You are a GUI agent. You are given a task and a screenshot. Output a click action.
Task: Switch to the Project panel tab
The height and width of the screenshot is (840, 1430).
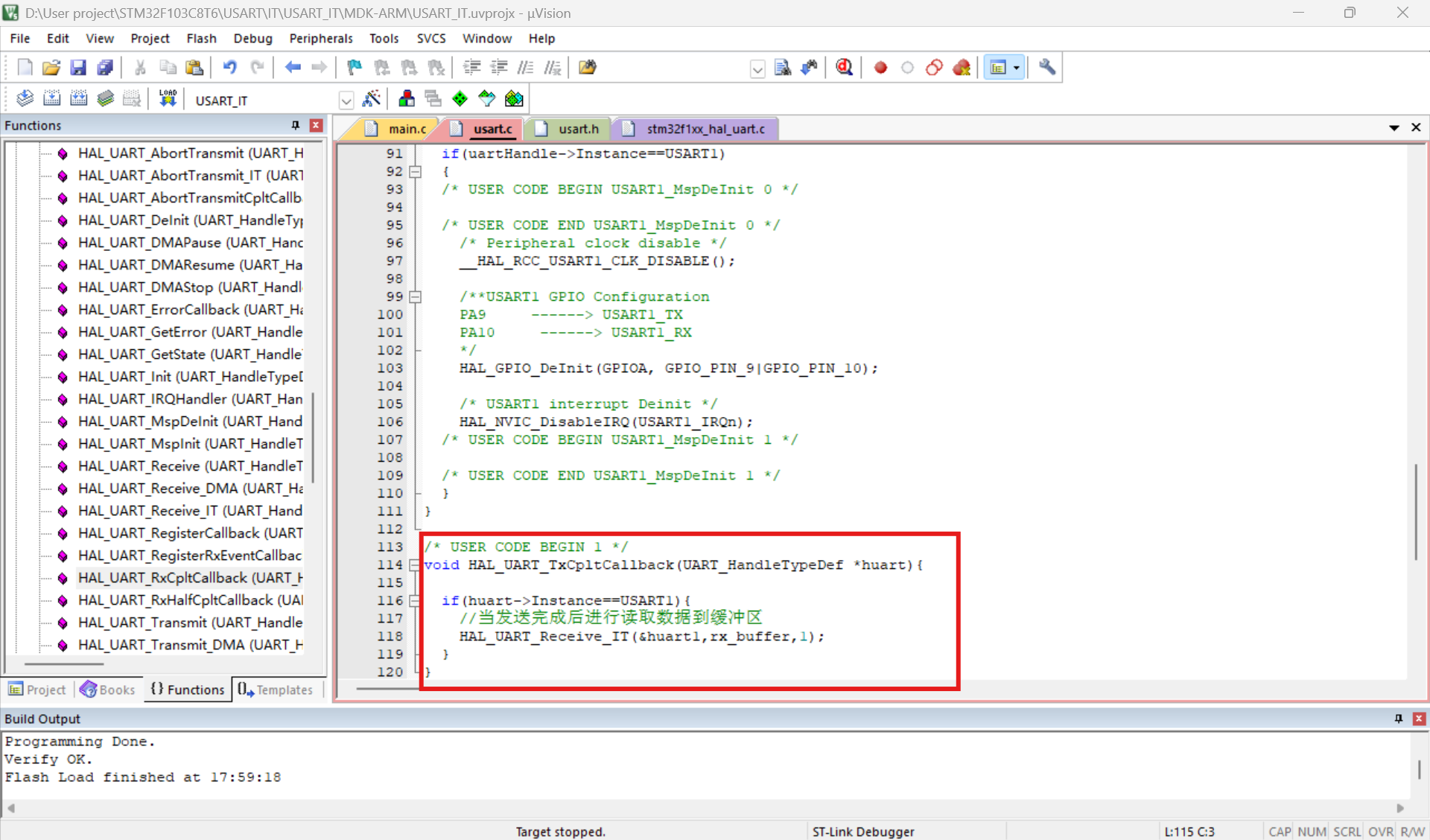point(37,690)
